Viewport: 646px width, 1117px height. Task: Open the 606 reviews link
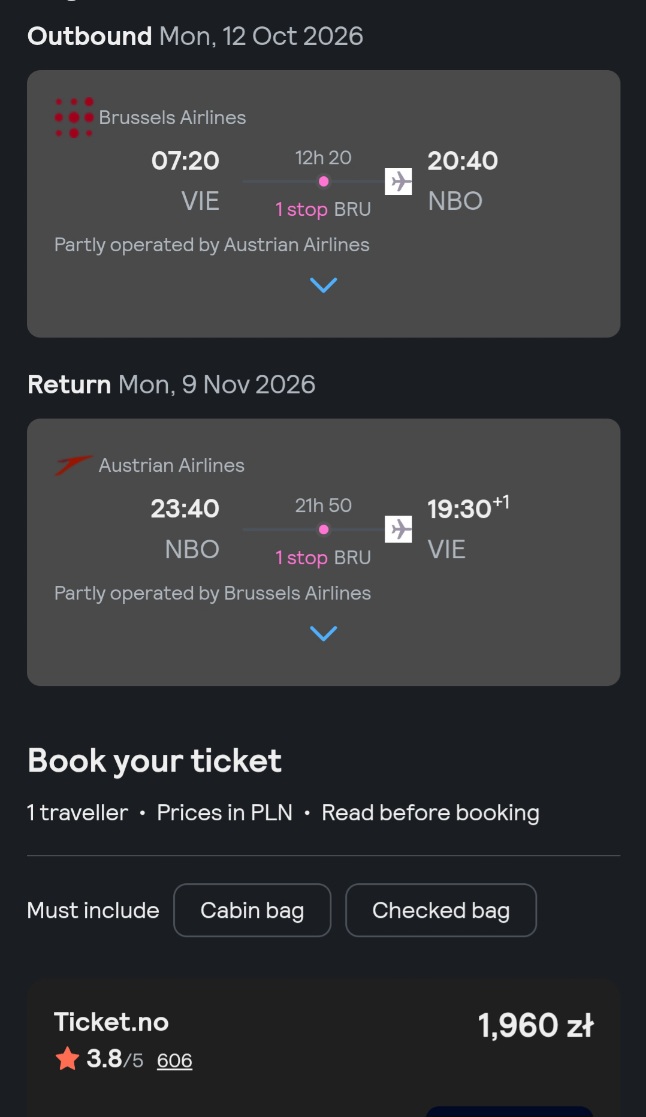[x=174, y=1061]
